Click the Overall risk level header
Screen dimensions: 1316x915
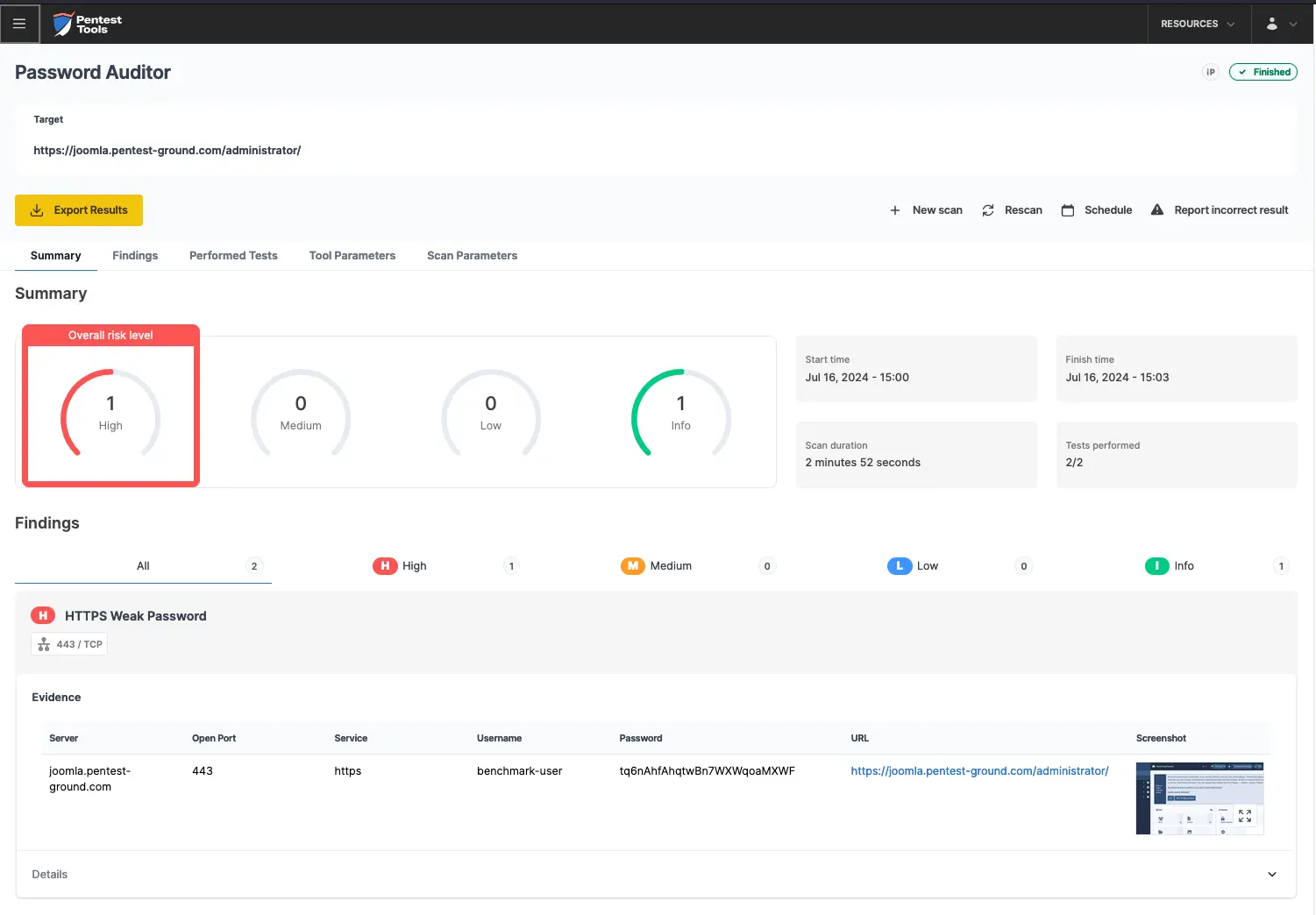point(110,335)
